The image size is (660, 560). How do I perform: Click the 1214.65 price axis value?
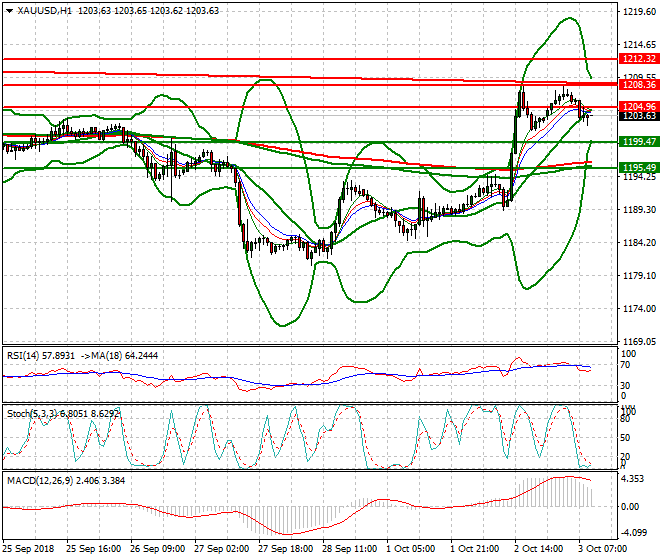(x=639, y=45)
